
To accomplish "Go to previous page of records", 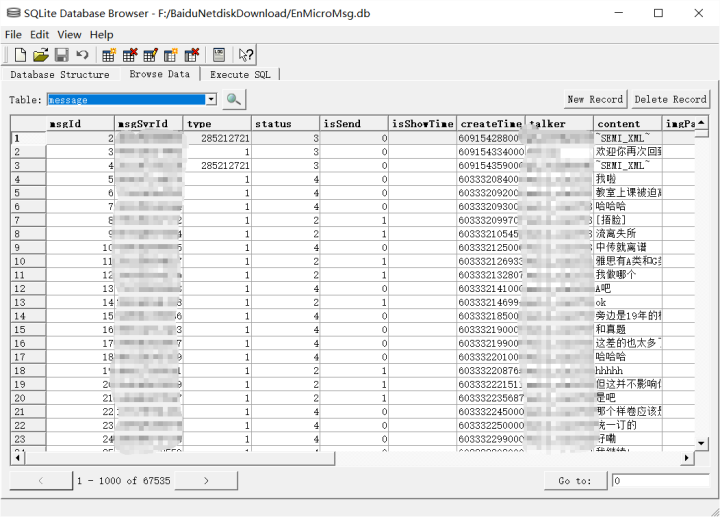I will [41, 481].
